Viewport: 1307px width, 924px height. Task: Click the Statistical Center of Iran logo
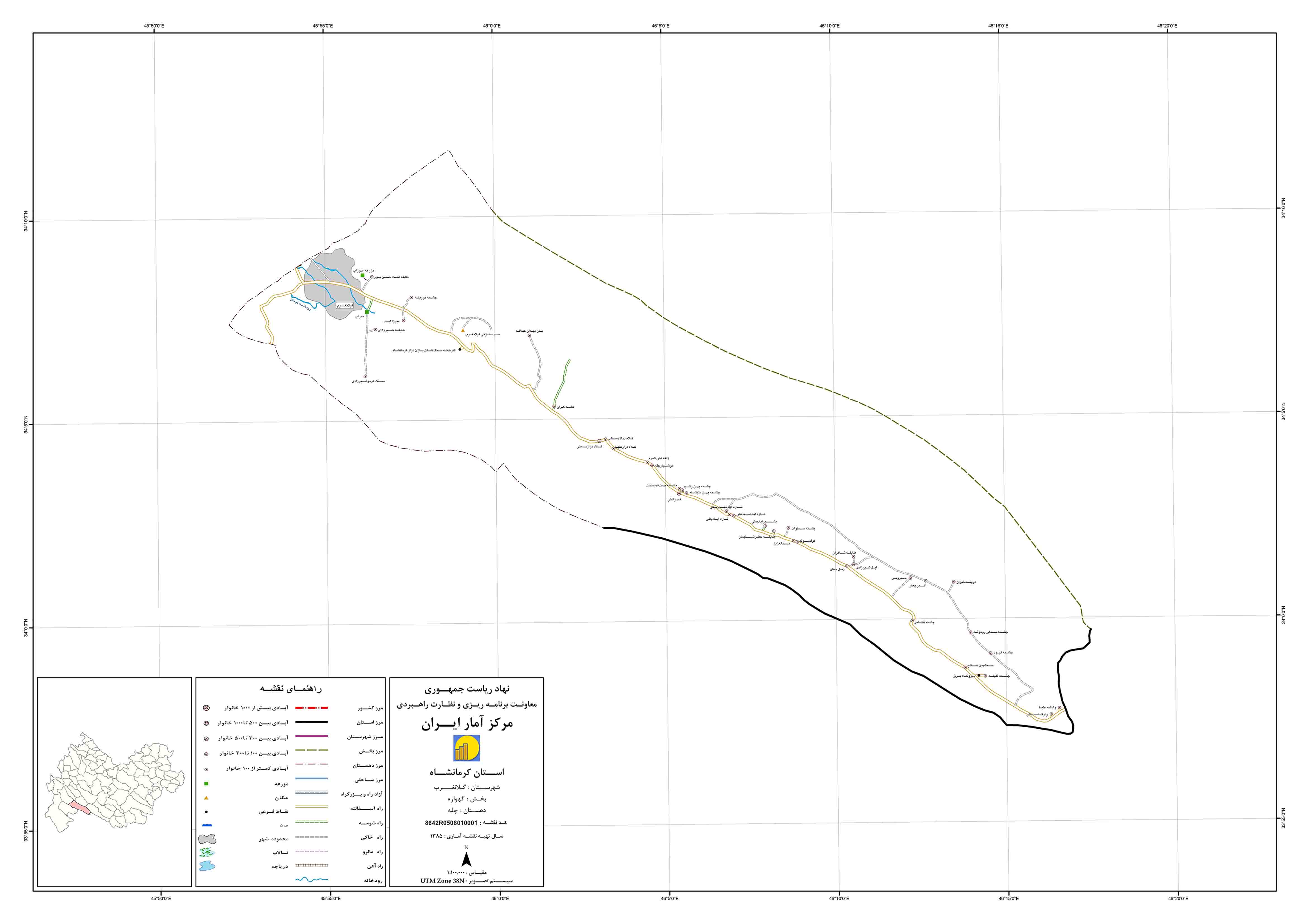(466, 748)
